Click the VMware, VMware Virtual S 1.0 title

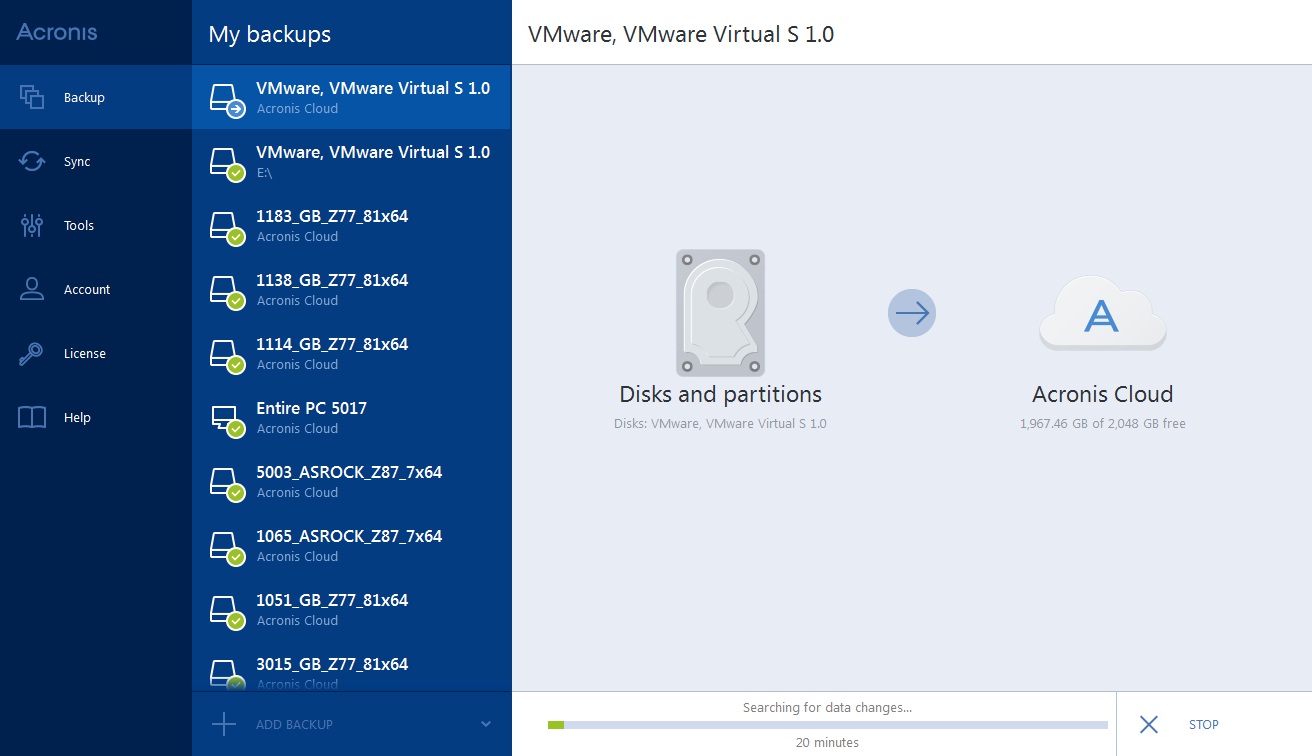681,34
